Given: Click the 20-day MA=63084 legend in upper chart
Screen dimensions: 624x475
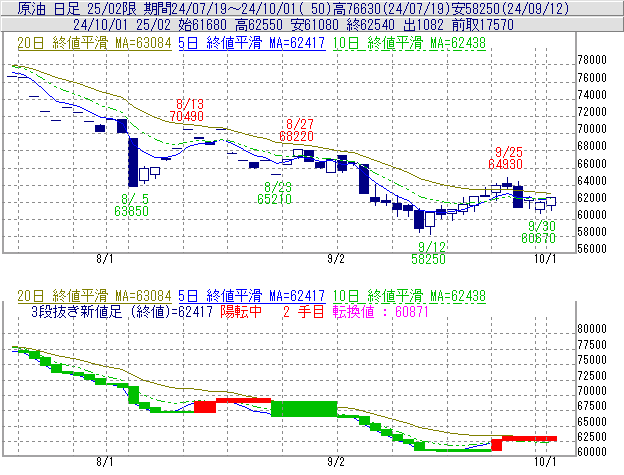Looking at the screenshot, I should coord(94,43).
